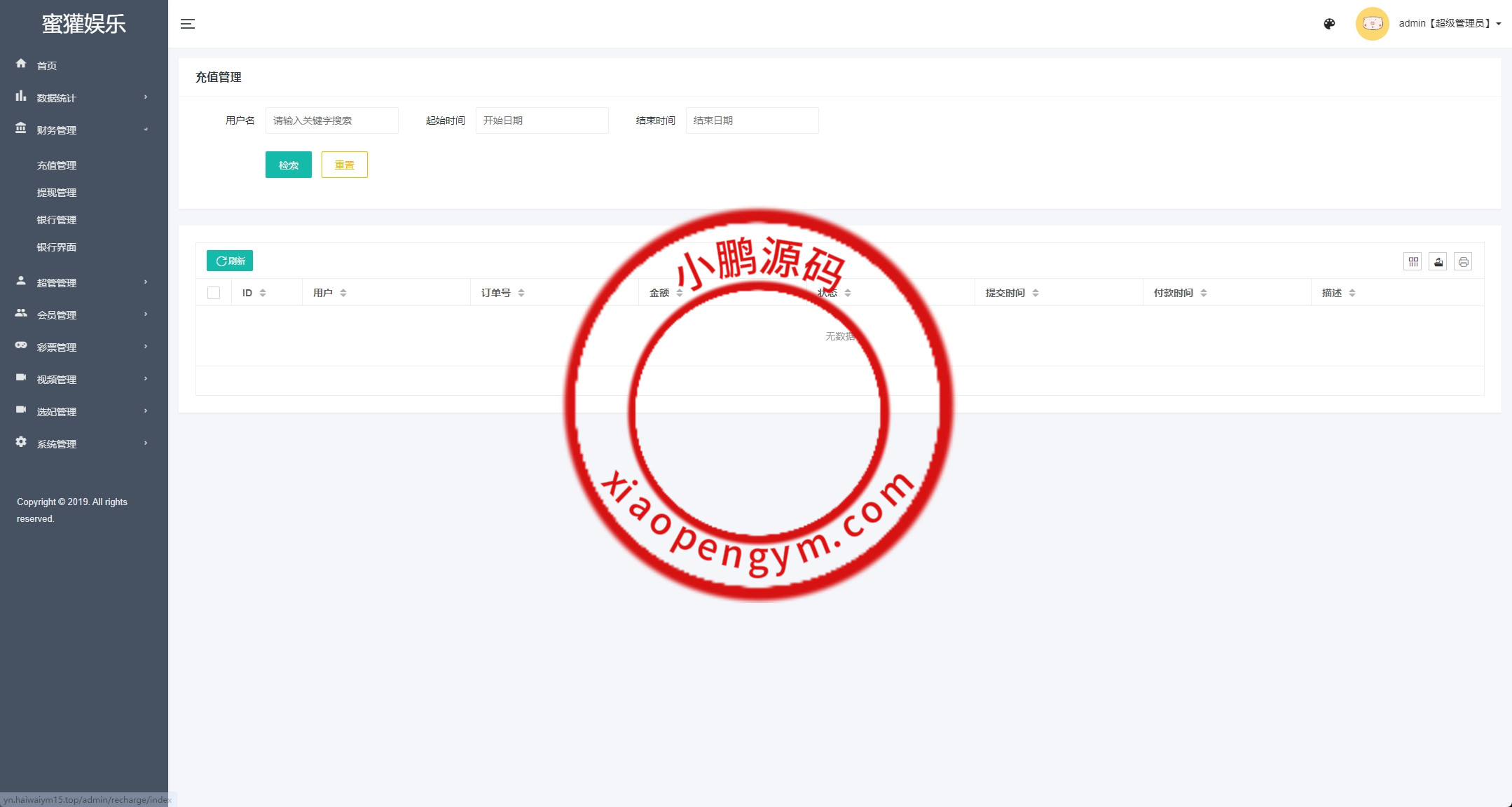Screen dimensions: 1512x807
Task: Open the admin user dropdown
Action: (1449, 24)
